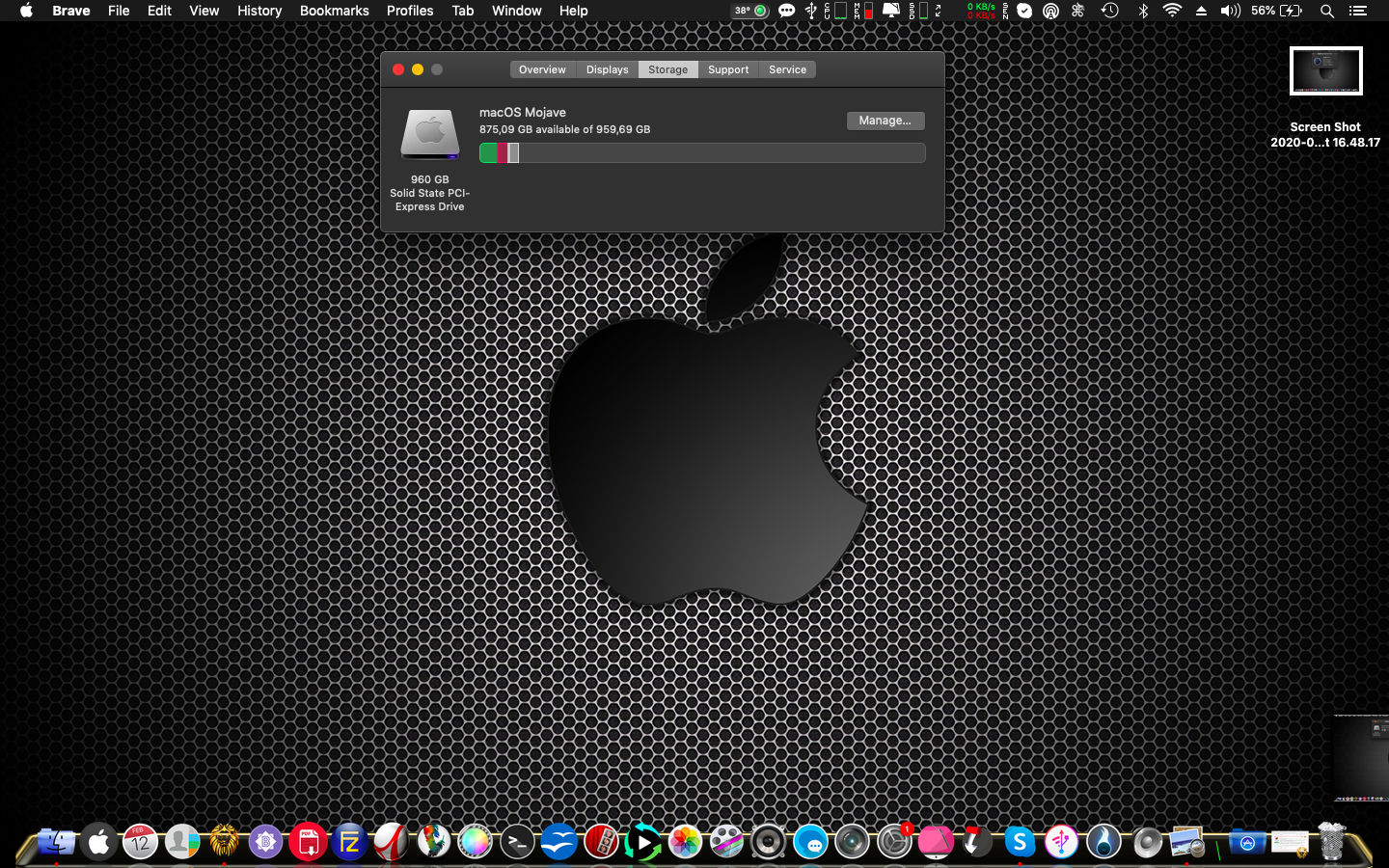Open System Preferences with badge in dock

click(x=894, y=842)
